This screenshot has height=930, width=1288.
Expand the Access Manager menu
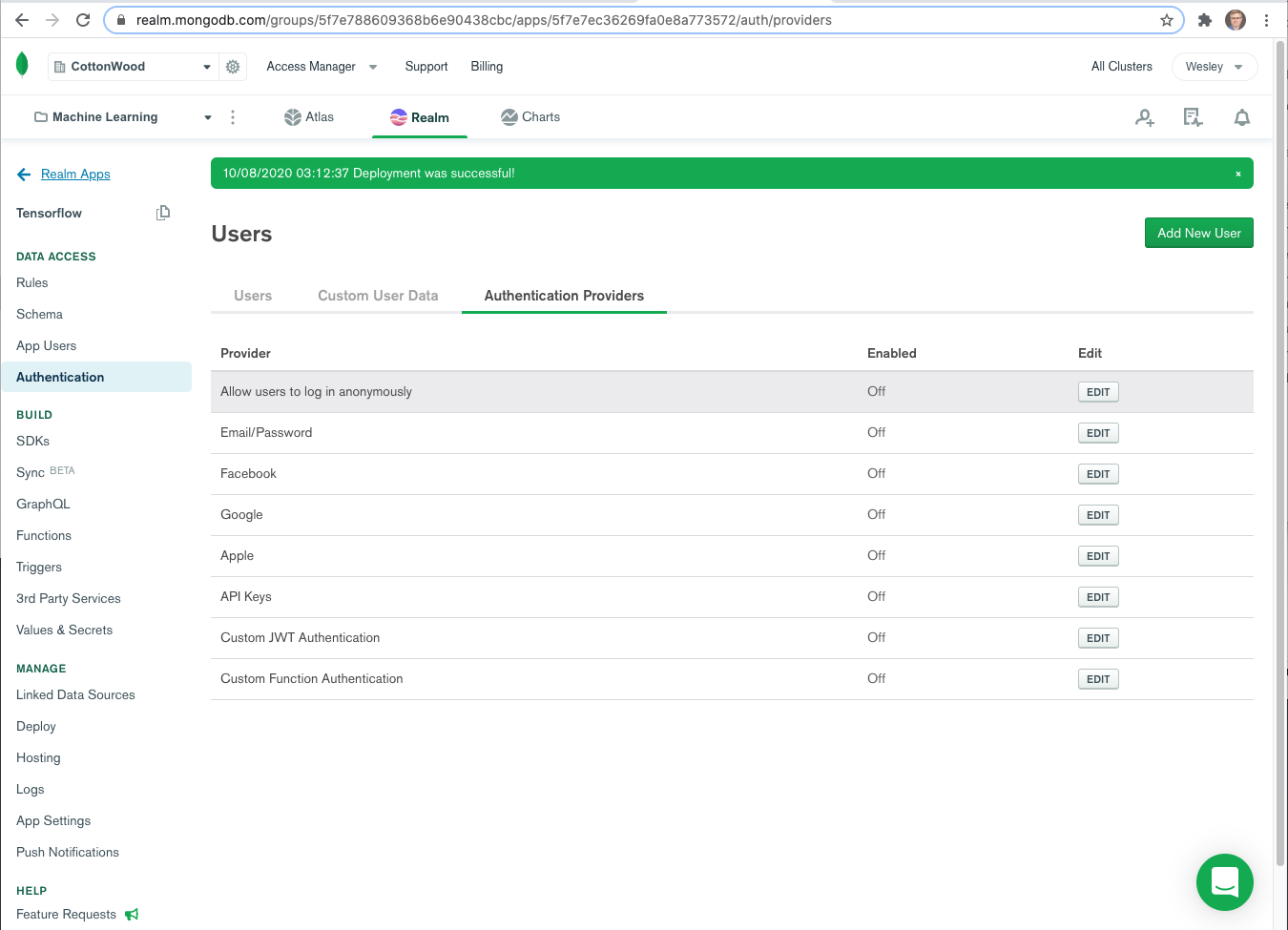click(x=322, y=67)
